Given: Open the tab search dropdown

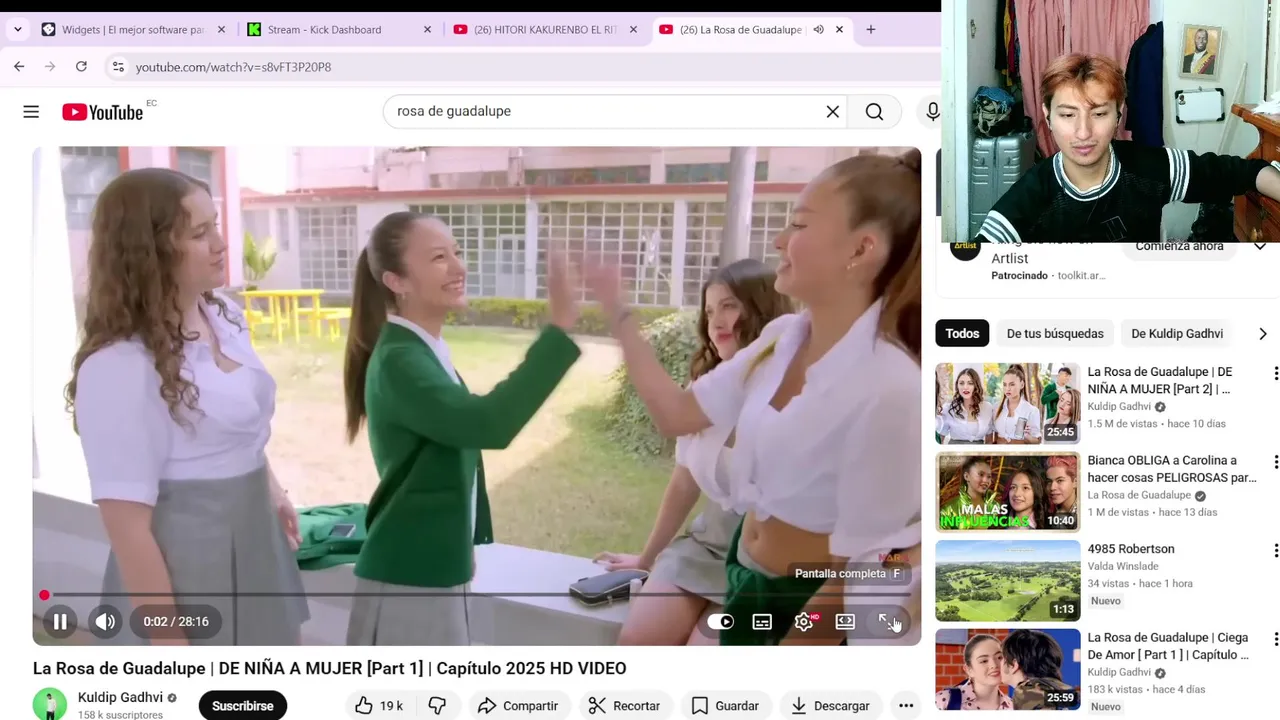Looking at the screenshot, I should [x=17, y=30].
